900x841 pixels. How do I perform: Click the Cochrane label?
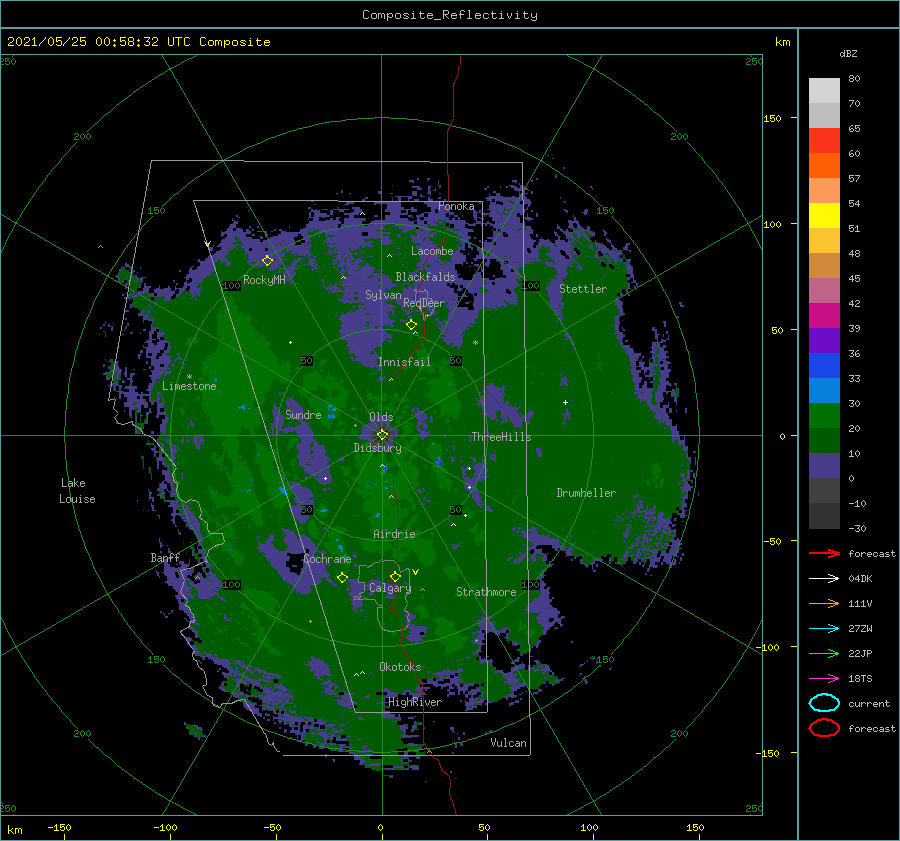tap(327, 559)
